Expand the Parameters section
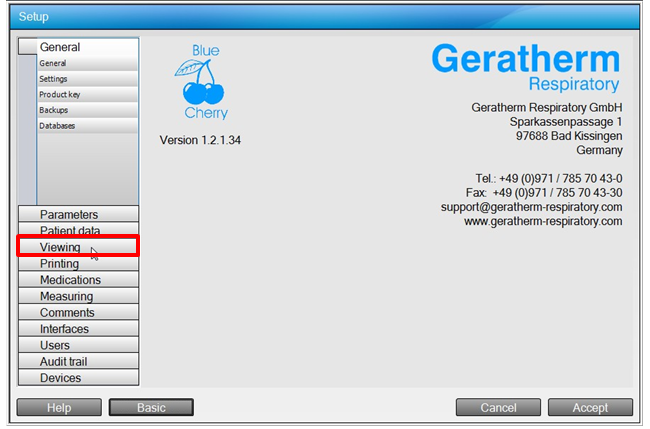This screenshot has width=650, height=429. point(78,214)
